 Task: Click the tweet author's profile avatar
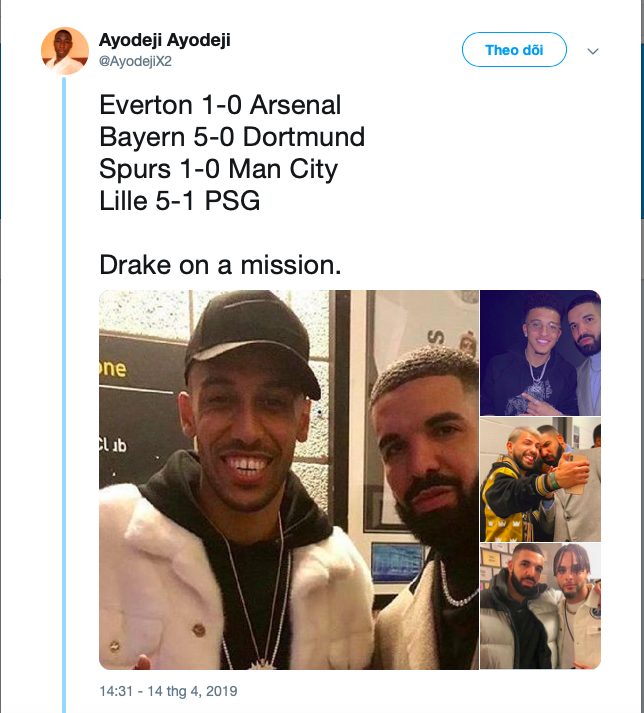coord(65,50)
